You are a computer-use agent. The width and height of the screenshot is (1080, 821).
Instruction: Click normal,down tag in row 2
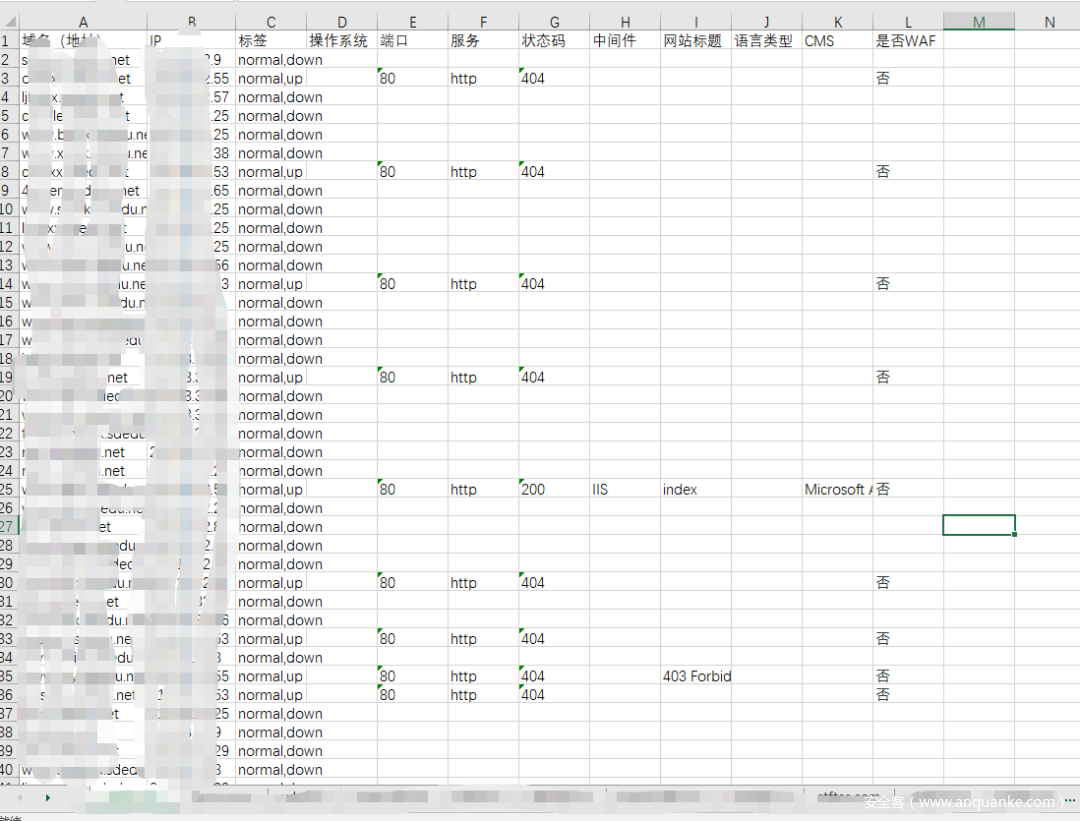[280, 60]
